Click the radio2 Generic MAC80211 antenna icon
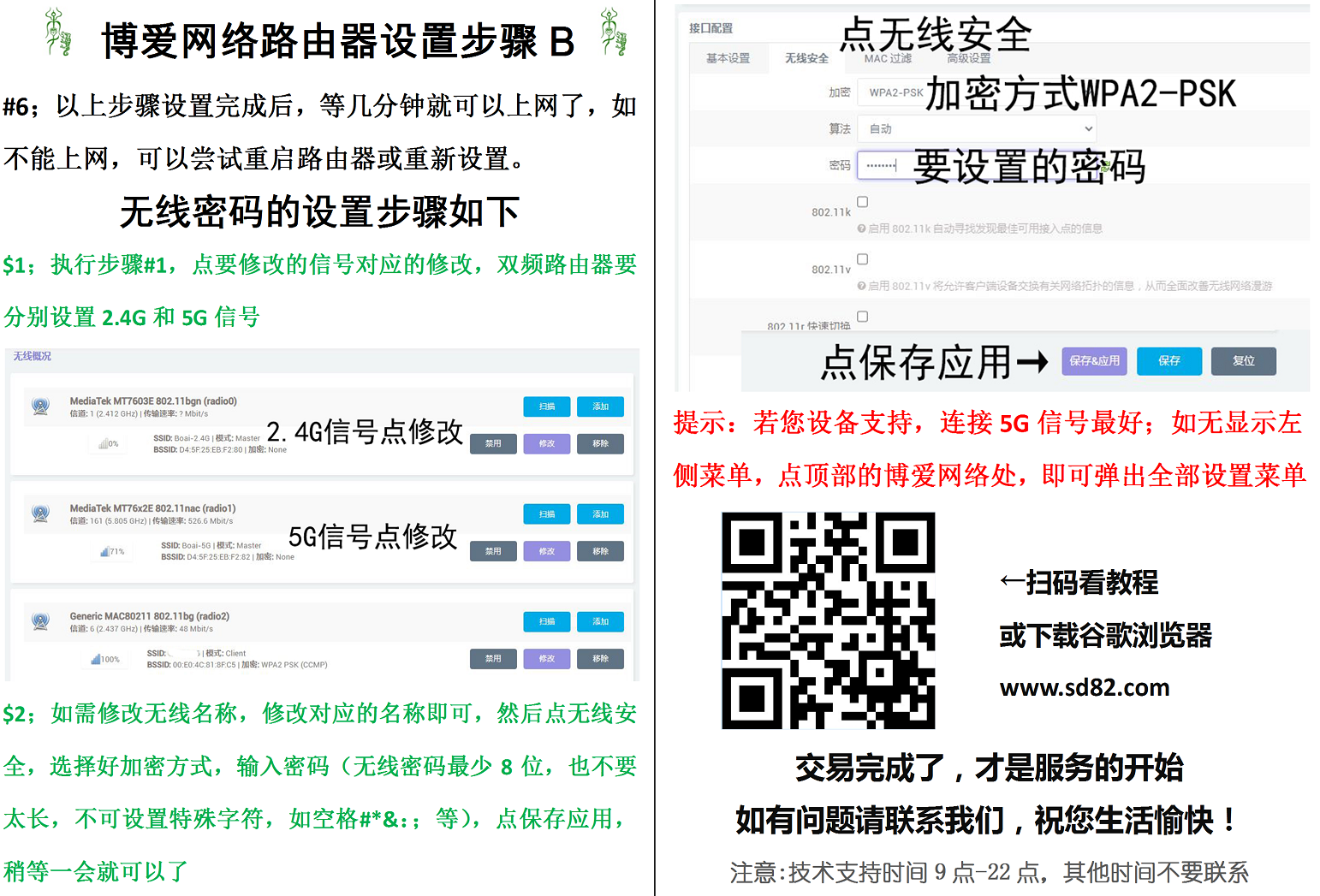This screenshot has width=1320, height=896. point(40,621)
